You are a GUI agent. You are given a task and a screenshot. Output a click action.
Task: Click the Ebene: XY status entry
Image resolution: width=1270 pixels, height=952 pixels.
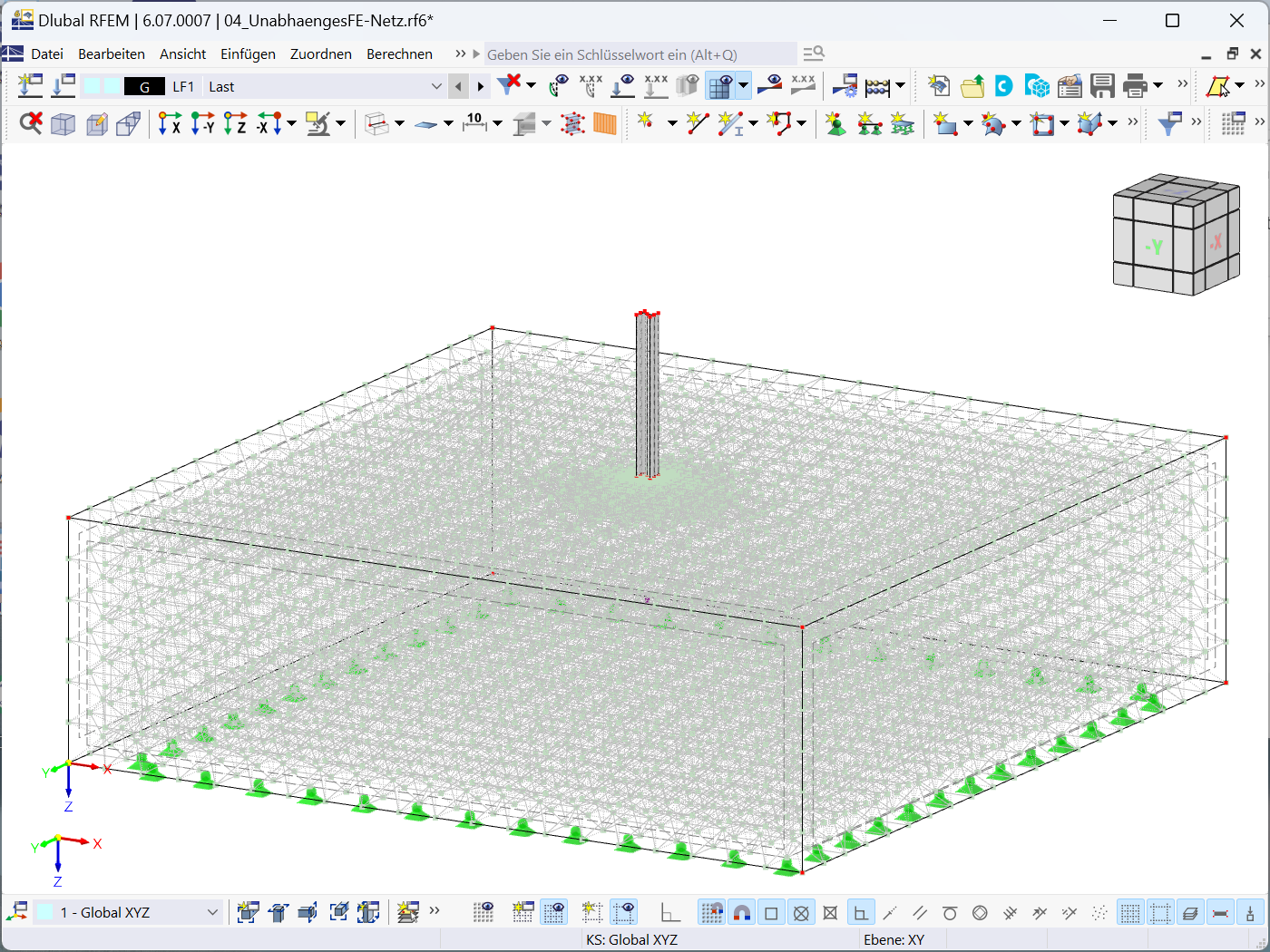[x=894, y=940]
